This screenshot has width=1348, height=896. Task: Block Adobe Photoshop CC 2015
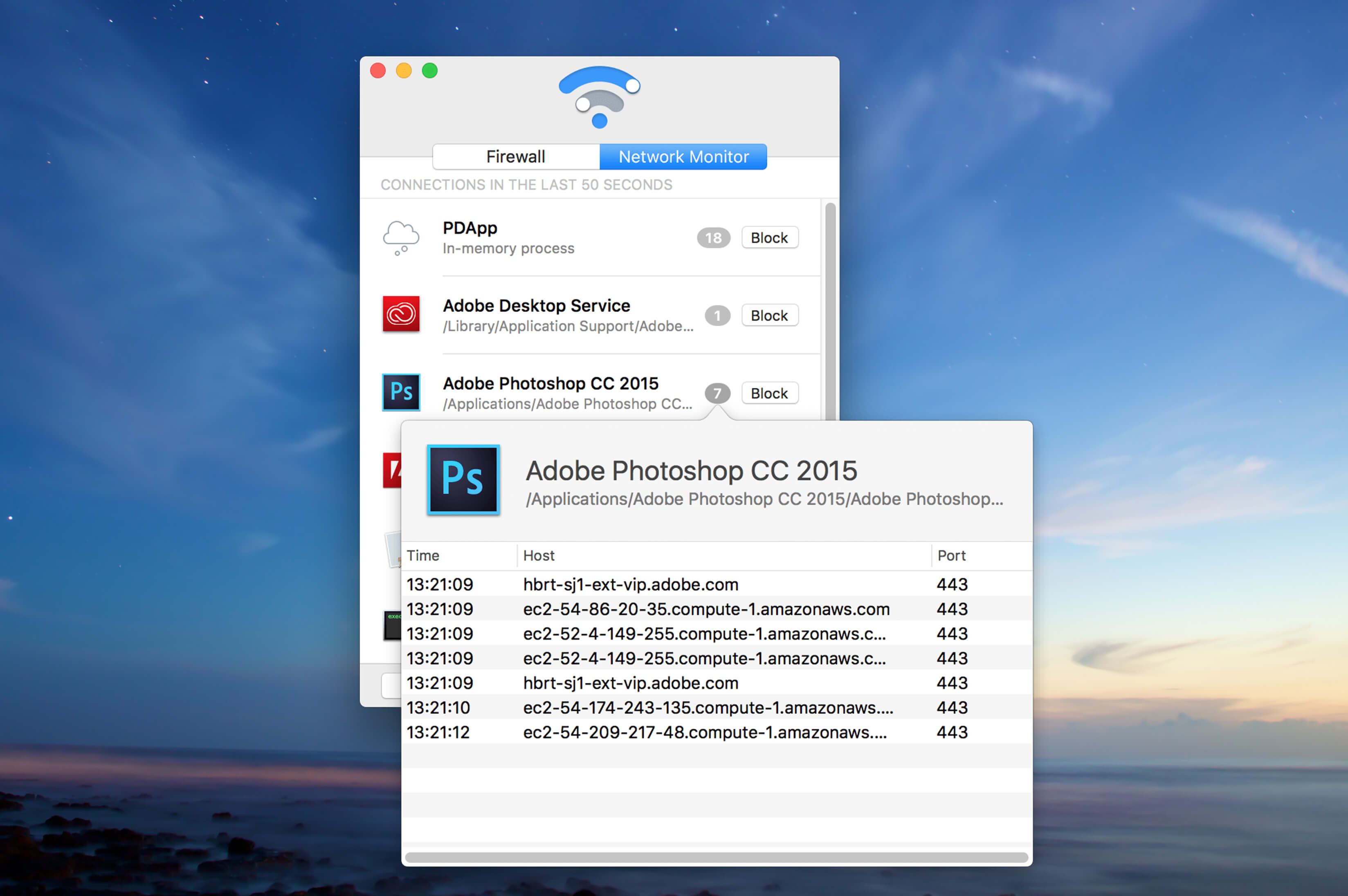tap(769, 393)
